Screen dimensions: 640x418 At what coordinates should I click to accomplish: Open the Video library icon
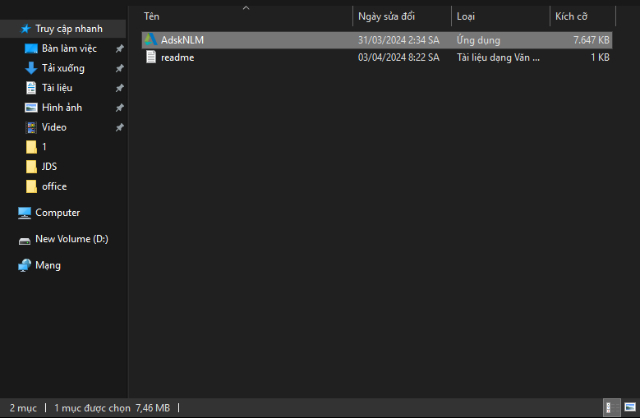pos(31,127)
